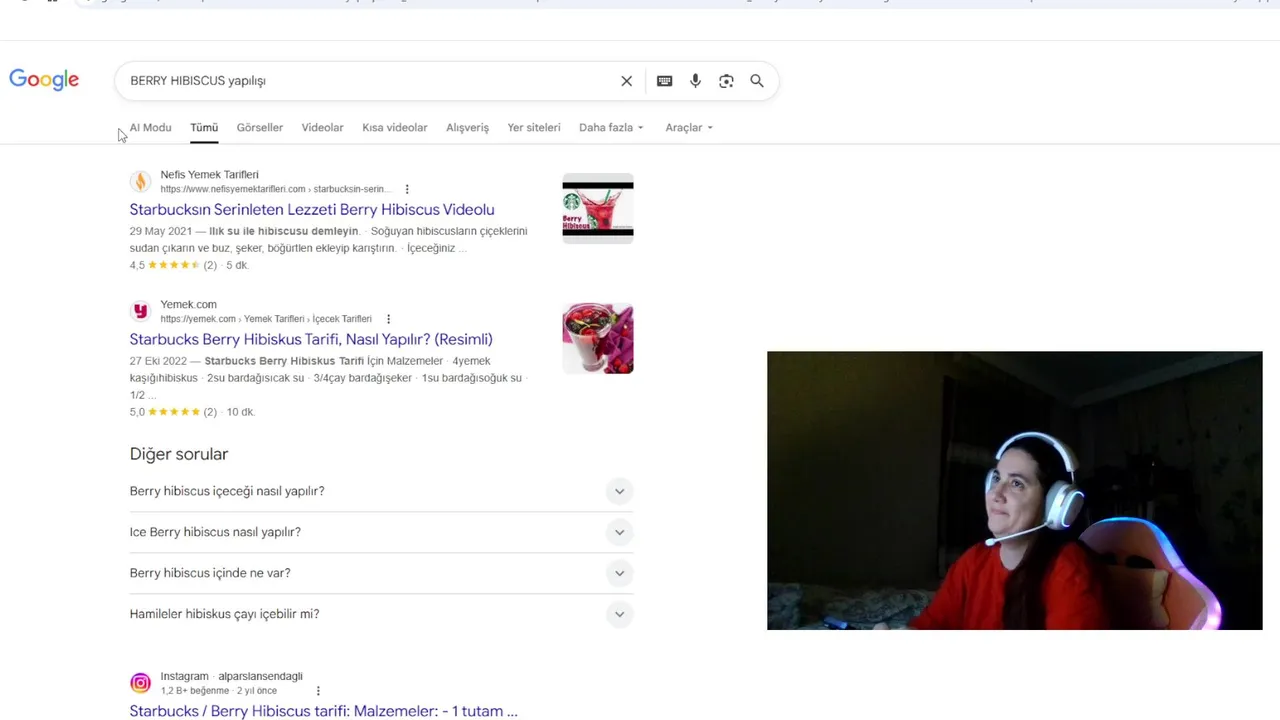Click the Google logo
Screen dimensions: 1280x720
coord(44,80)
